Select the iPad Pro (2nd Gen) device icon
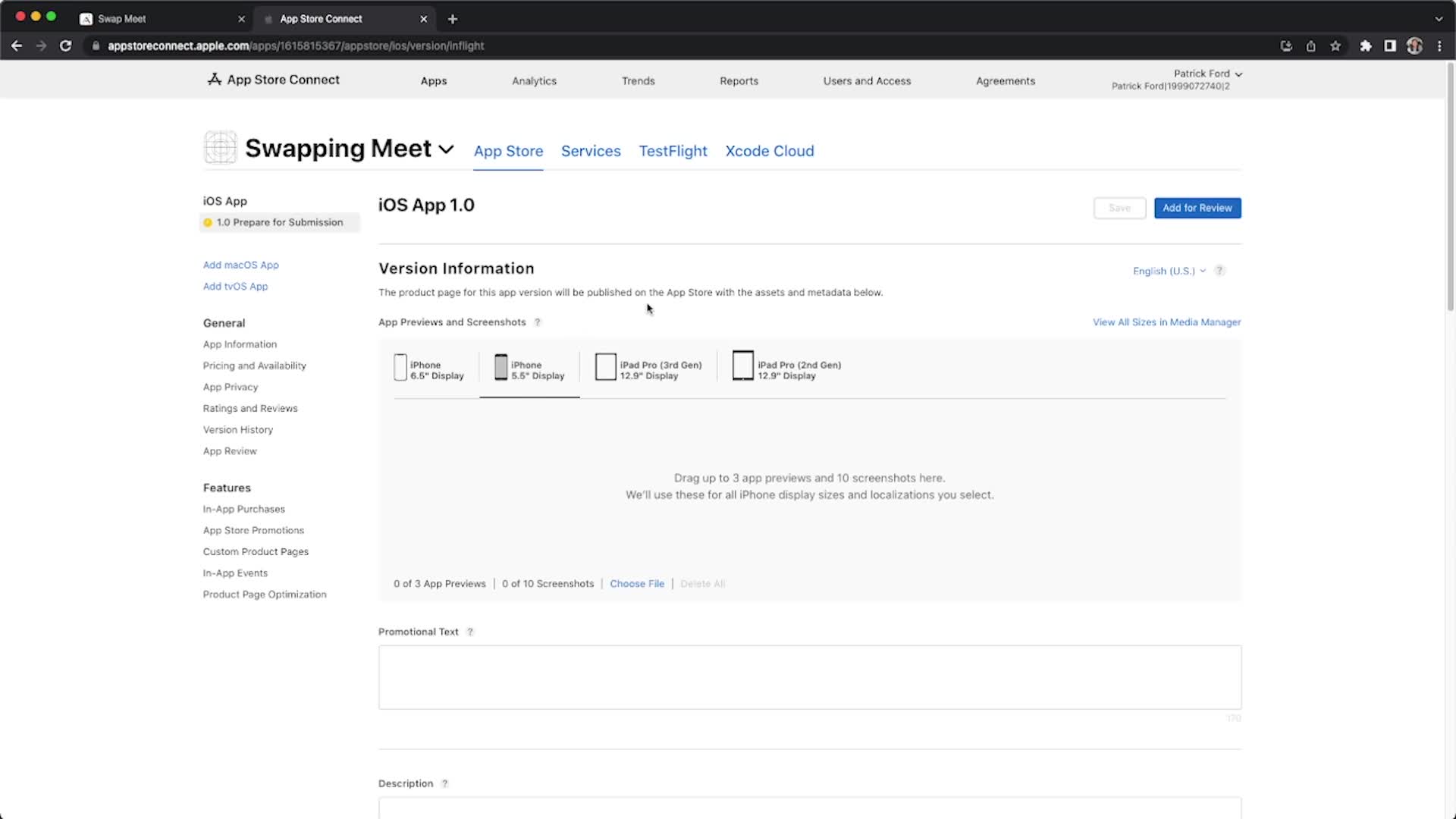Viewport: 1456px width, 819px height. click(742, 365)
